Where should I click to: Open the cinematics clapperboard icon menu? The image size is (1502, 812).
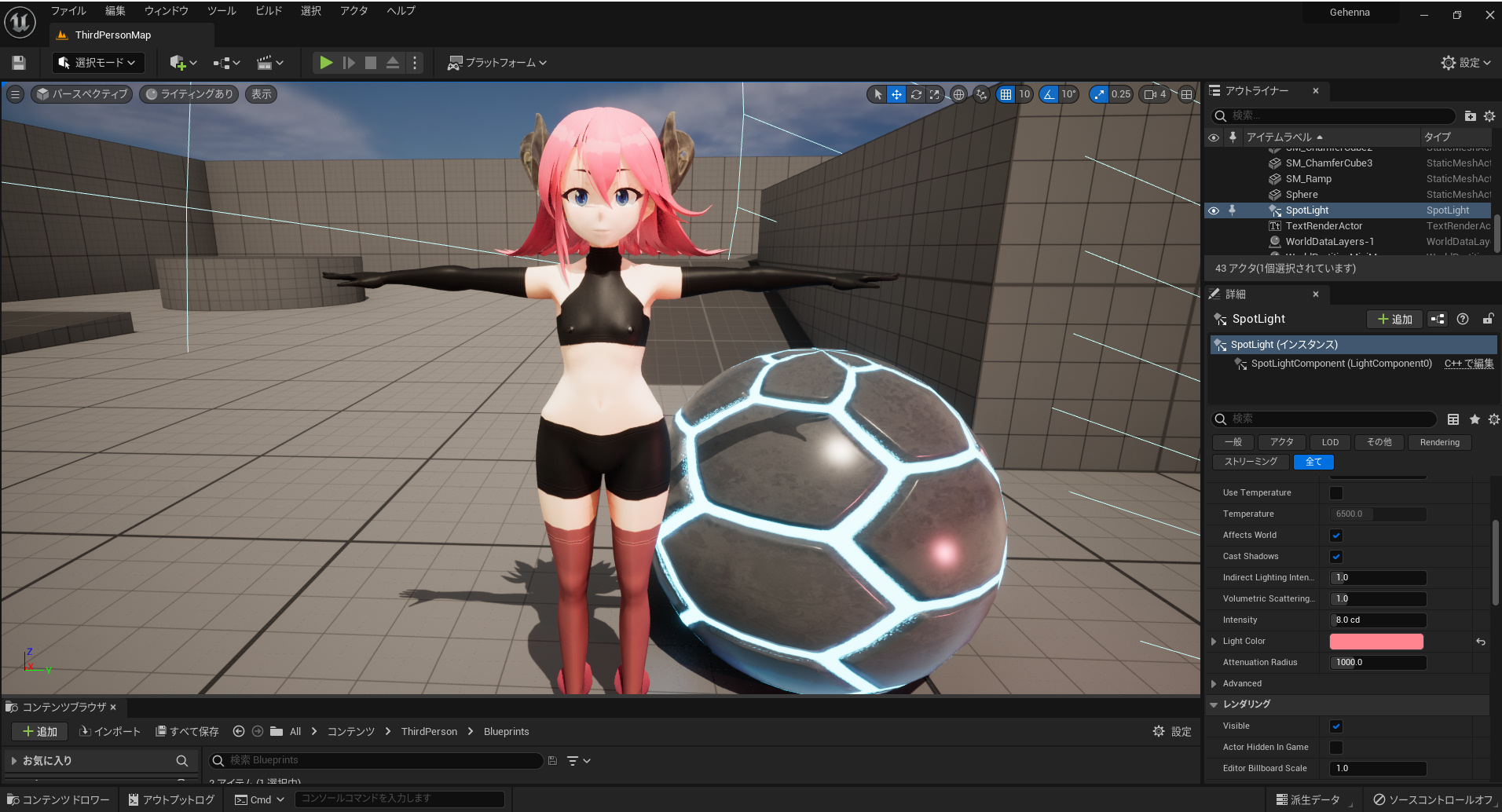[269, 63]
